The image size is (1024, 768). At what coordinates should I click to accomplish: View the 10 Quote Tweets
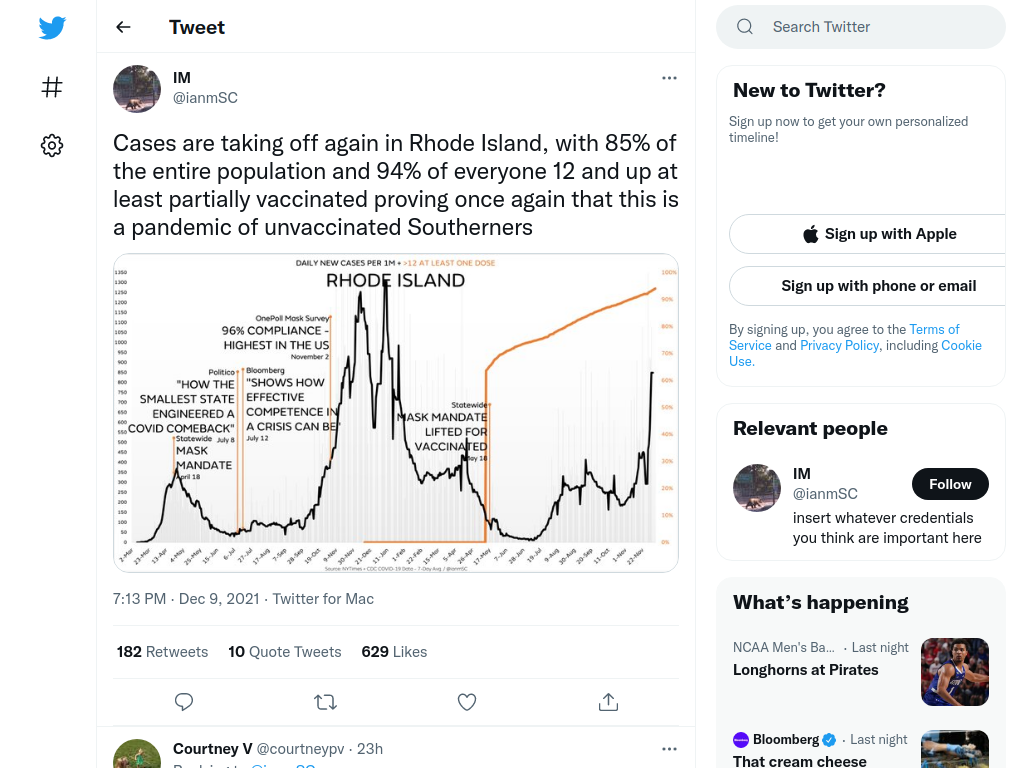coord(285,652)
